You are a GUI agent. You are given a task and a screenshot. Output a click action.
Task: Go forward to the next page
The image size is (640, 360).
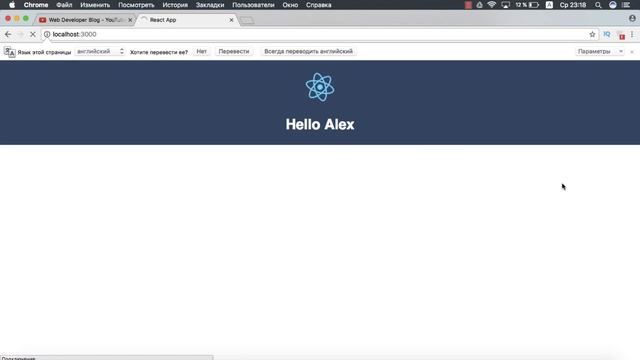(20, 34)
